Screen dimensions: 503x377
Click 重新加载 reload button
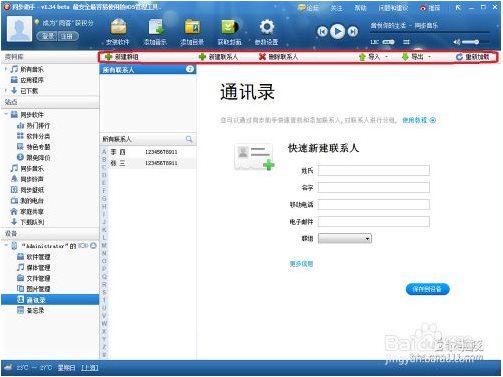point(473,57)
